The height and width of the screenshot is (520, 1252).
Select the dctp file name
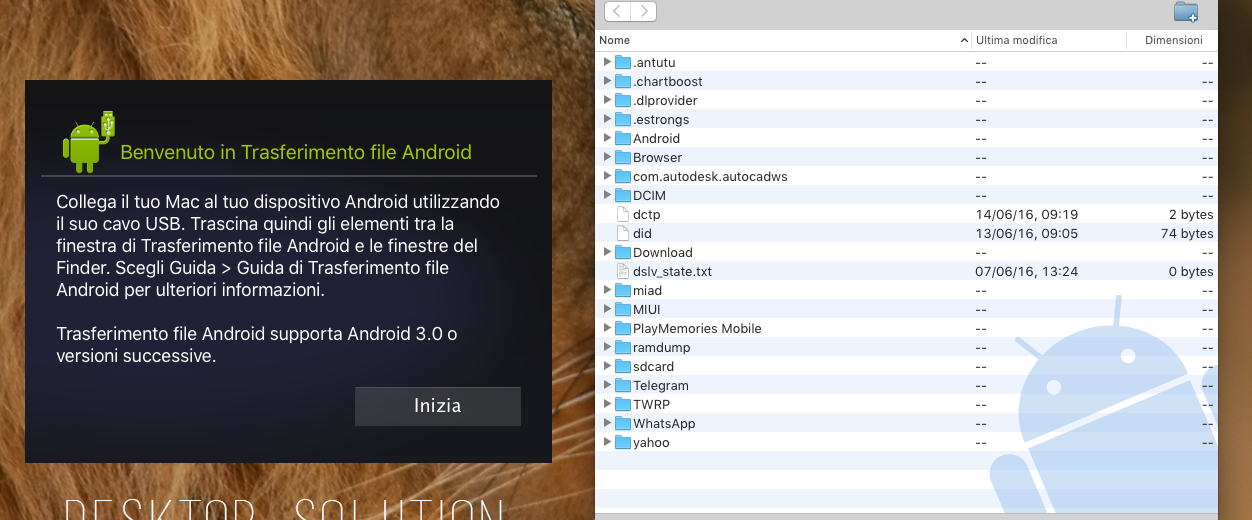point(647,214)
